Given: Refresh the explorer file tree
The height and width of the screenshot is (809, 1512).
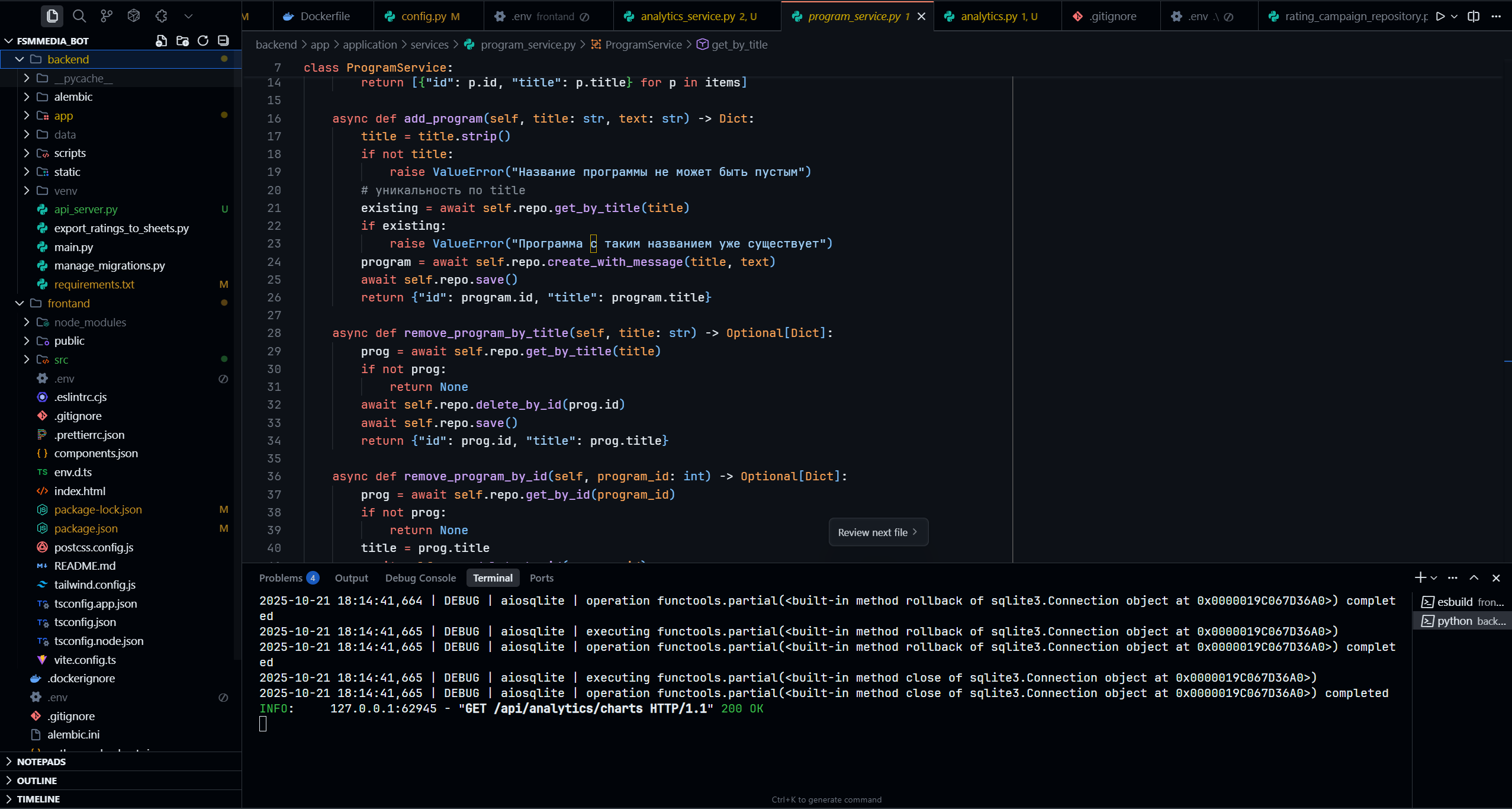Looking at the screenshot, I should (203, 41).
